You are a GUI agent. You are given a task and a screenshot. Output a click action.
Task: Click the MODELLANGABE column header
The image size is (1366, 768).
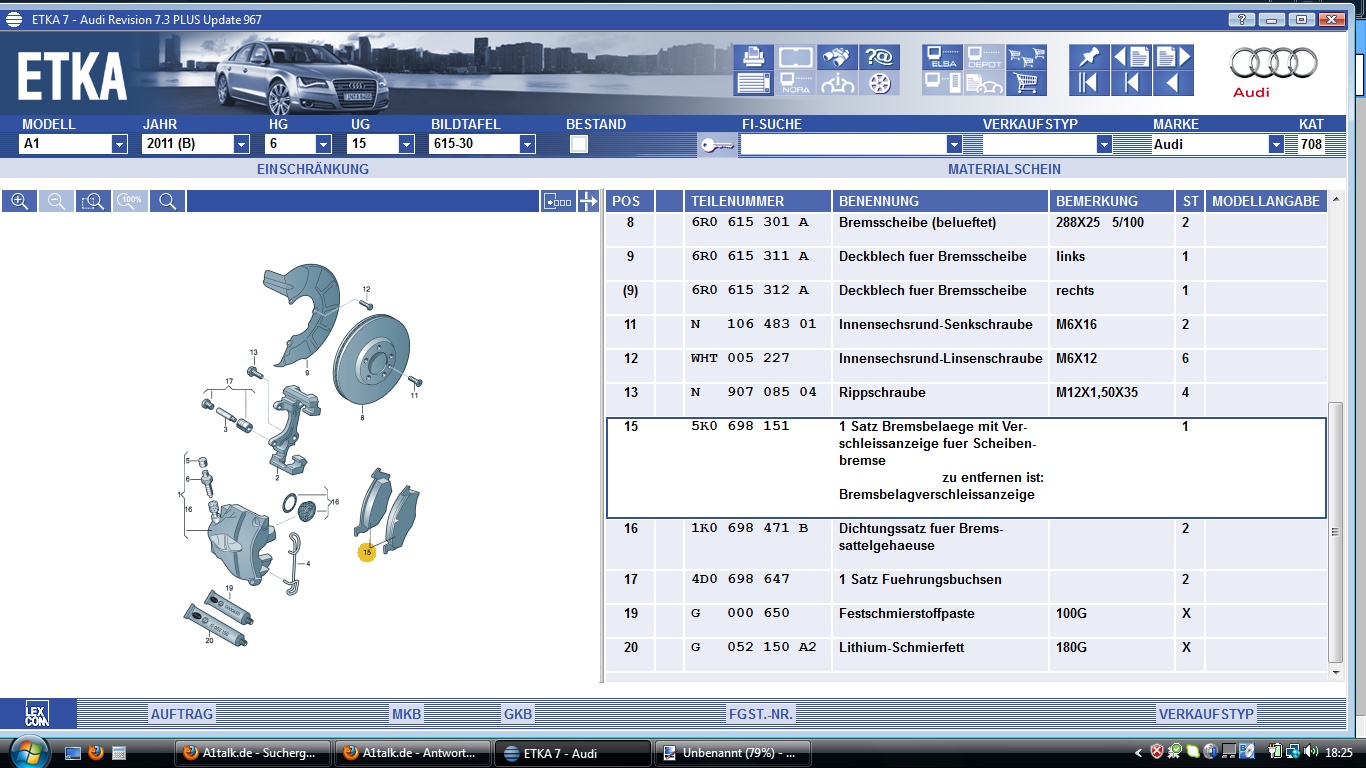[x=1266, y=201]
